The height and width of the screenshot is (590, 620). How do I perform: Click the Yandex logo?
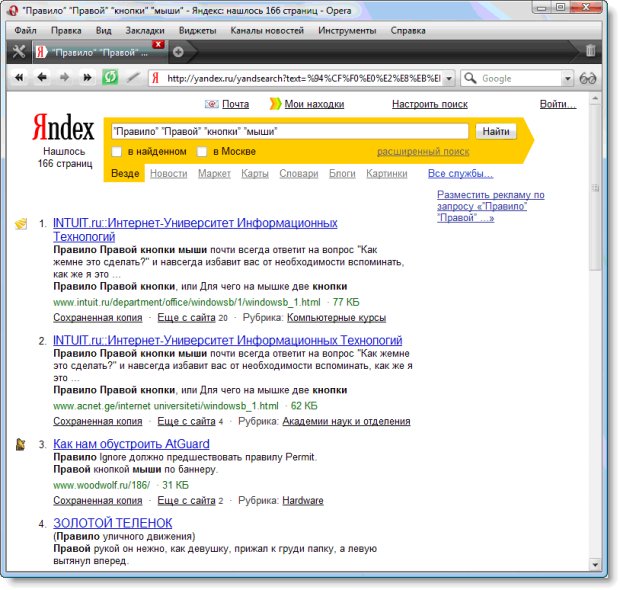pos(63,127)
